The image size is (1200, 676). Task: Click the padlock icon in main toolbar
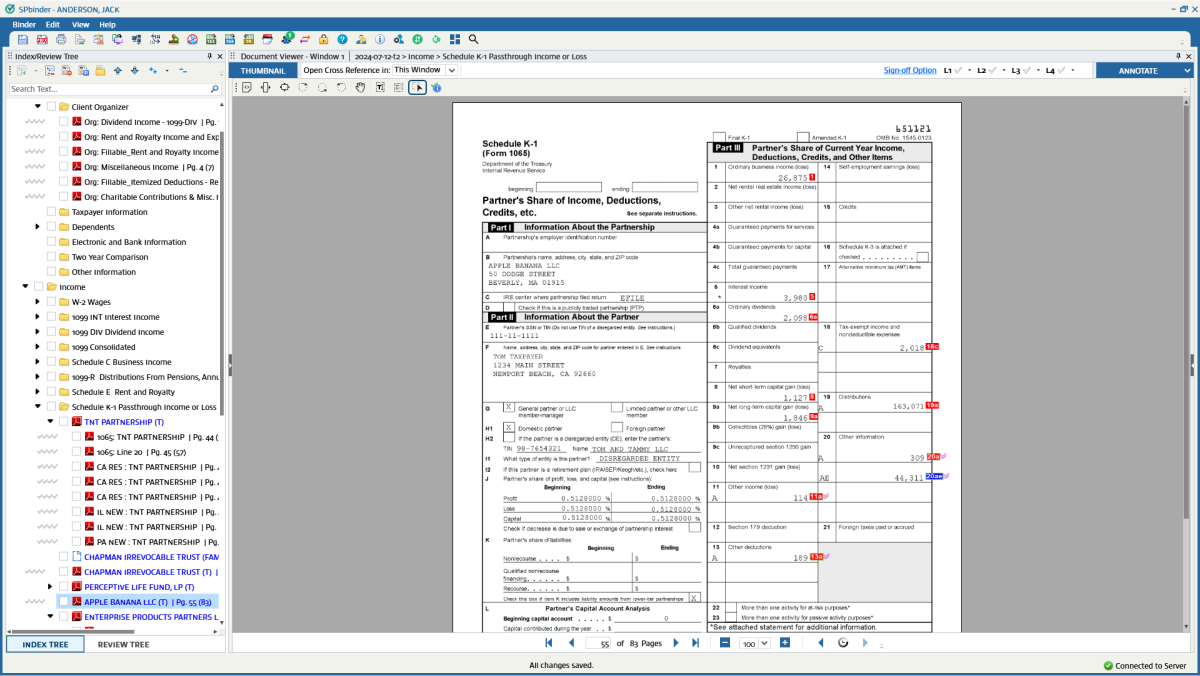pyautogui.click(x=323, y=39)
